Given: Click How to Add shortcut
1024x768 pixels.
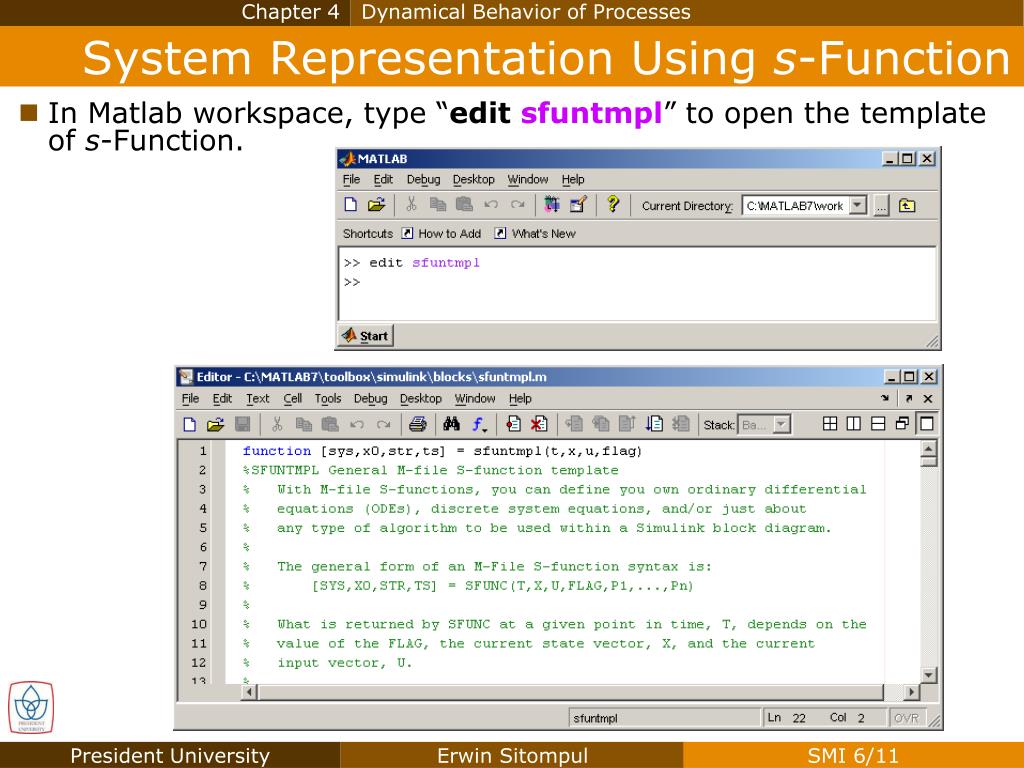Looking at the screenshot, I should (x=441, y=234).
